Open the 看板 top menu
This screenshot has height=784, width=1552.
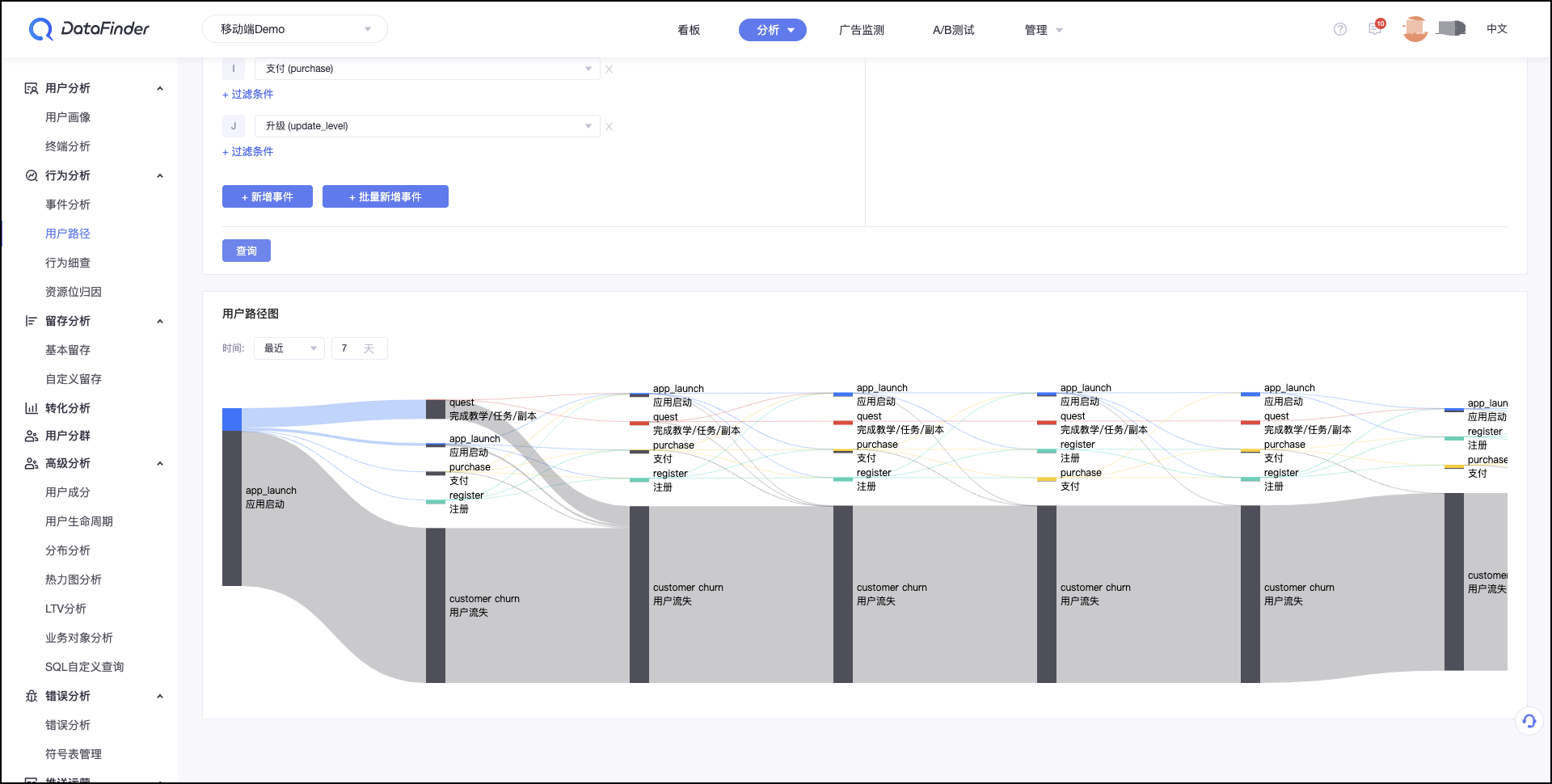(689, 30)
